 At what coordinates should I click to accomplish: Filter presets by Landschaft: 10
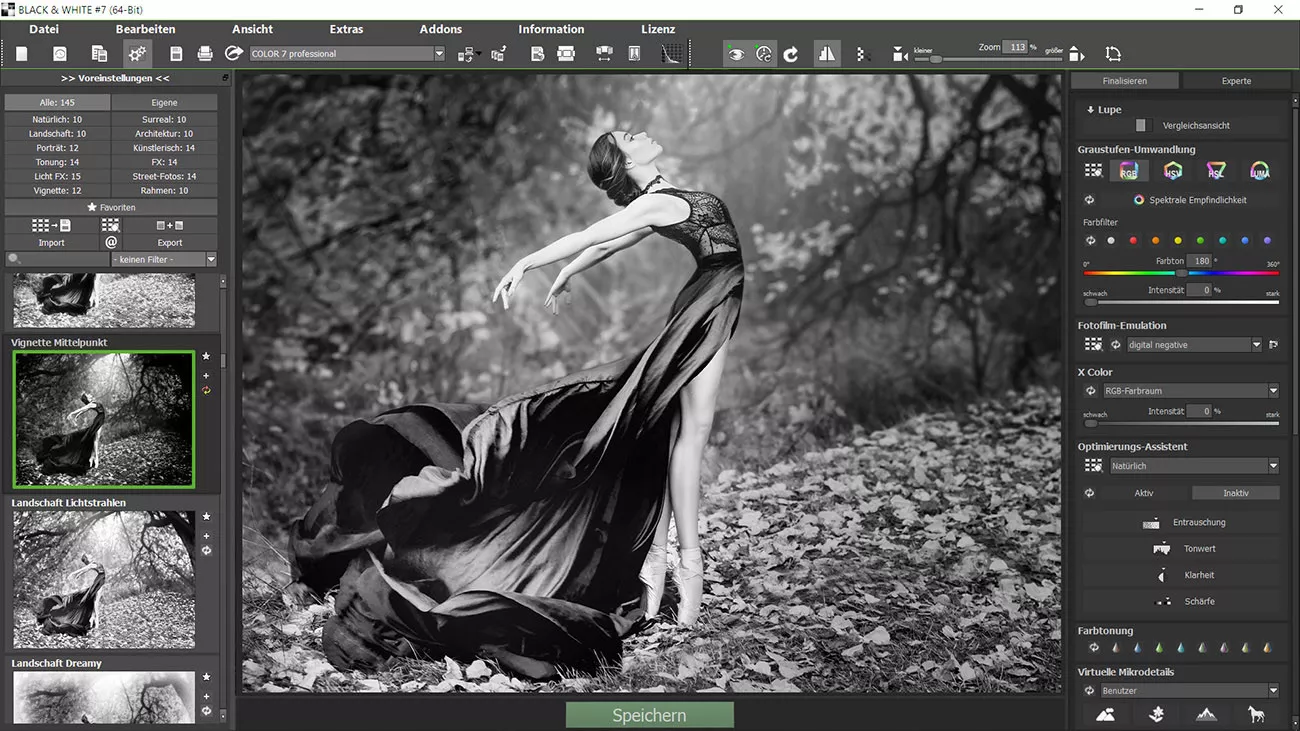57,134
